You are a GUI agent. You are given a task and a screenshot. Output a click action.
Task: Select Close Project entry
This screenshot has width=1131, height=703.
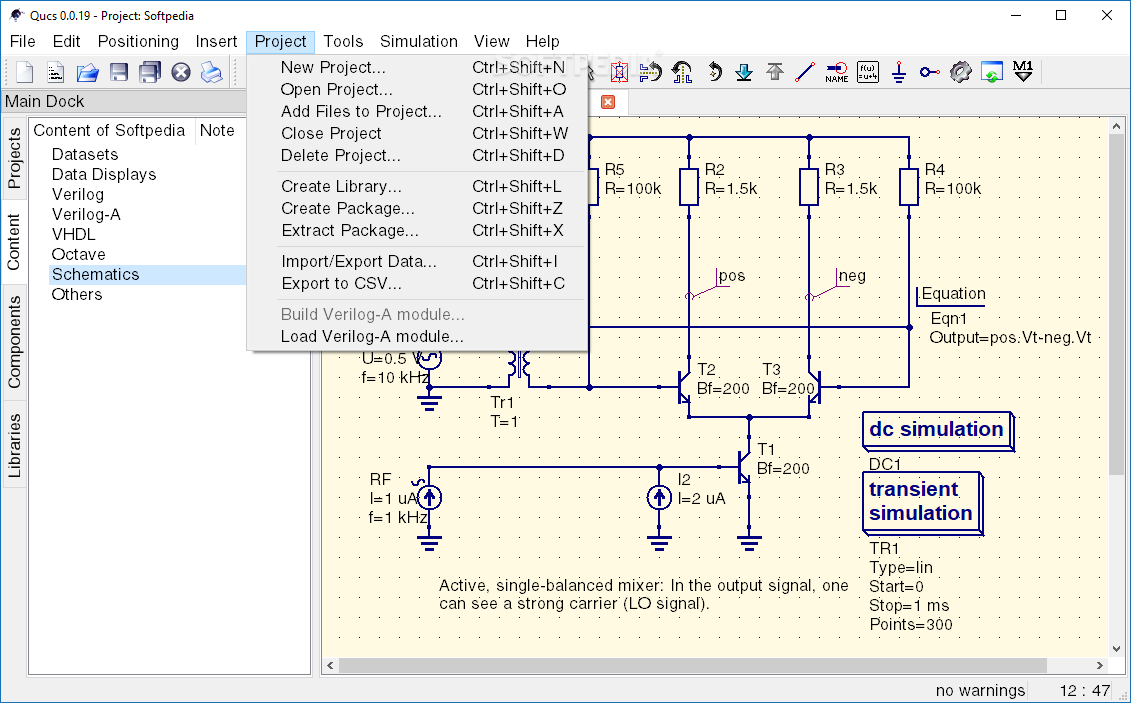(417, 133)
